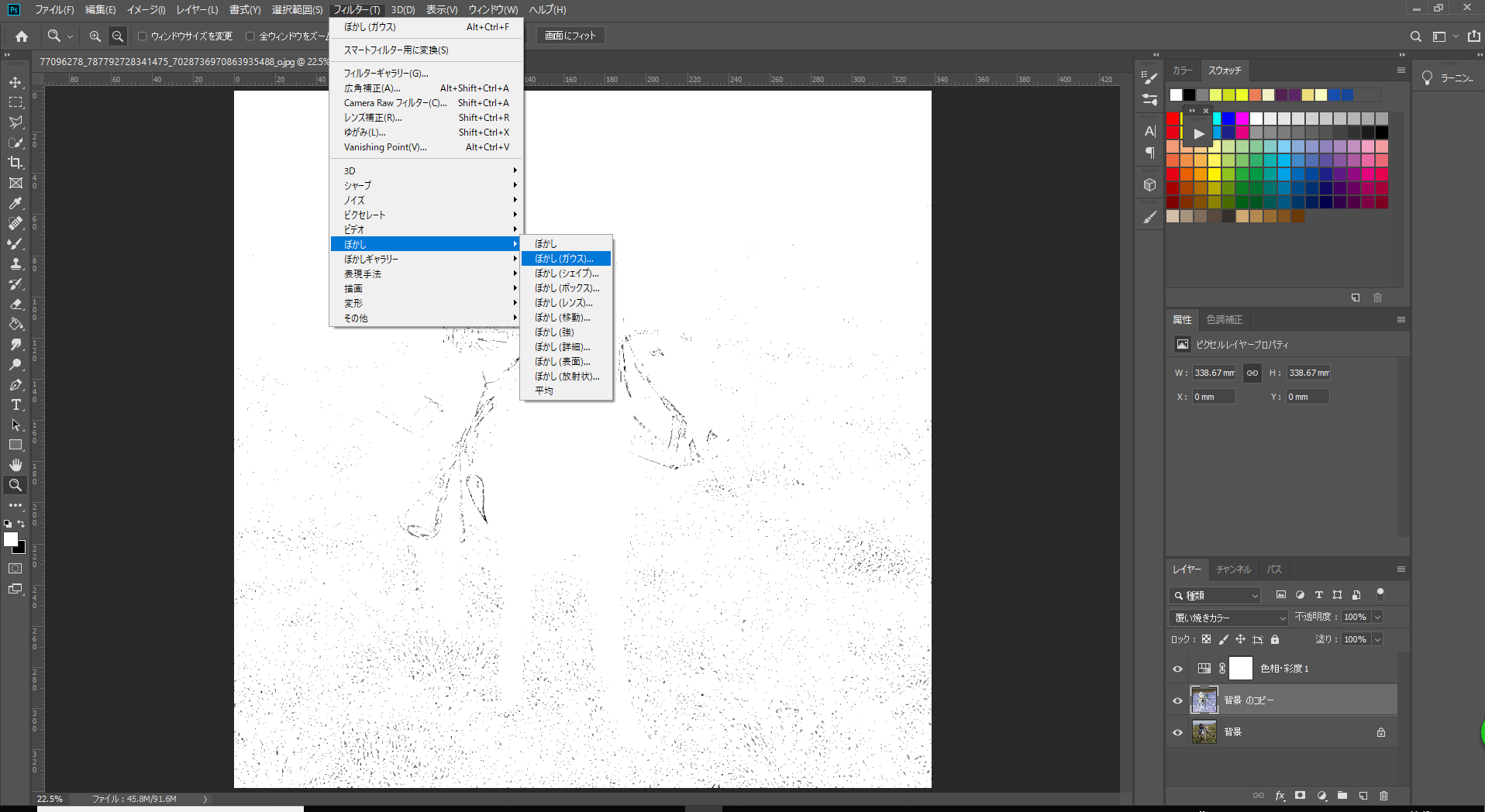Choose ぼかし (ガウス)... from the submenu
The width and height of the screenshot is (1485, 812).
[564, 259]
